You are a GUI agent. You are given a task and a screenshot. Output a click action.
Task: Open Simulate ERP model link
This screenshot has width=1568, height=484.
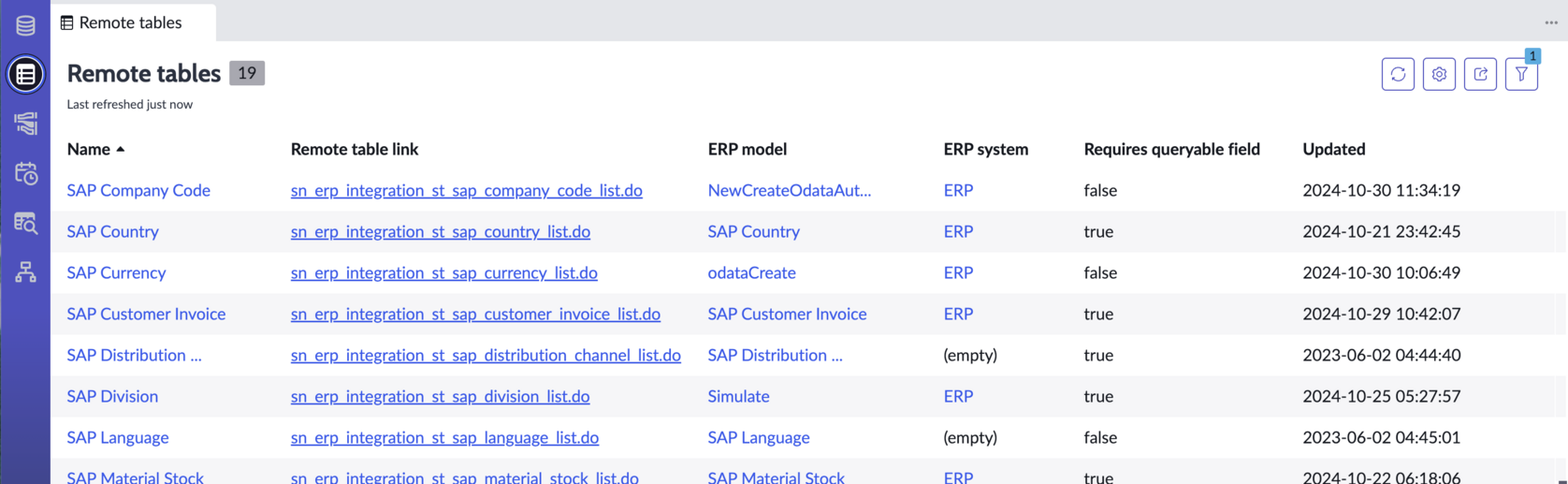click(x=738, y=396)
